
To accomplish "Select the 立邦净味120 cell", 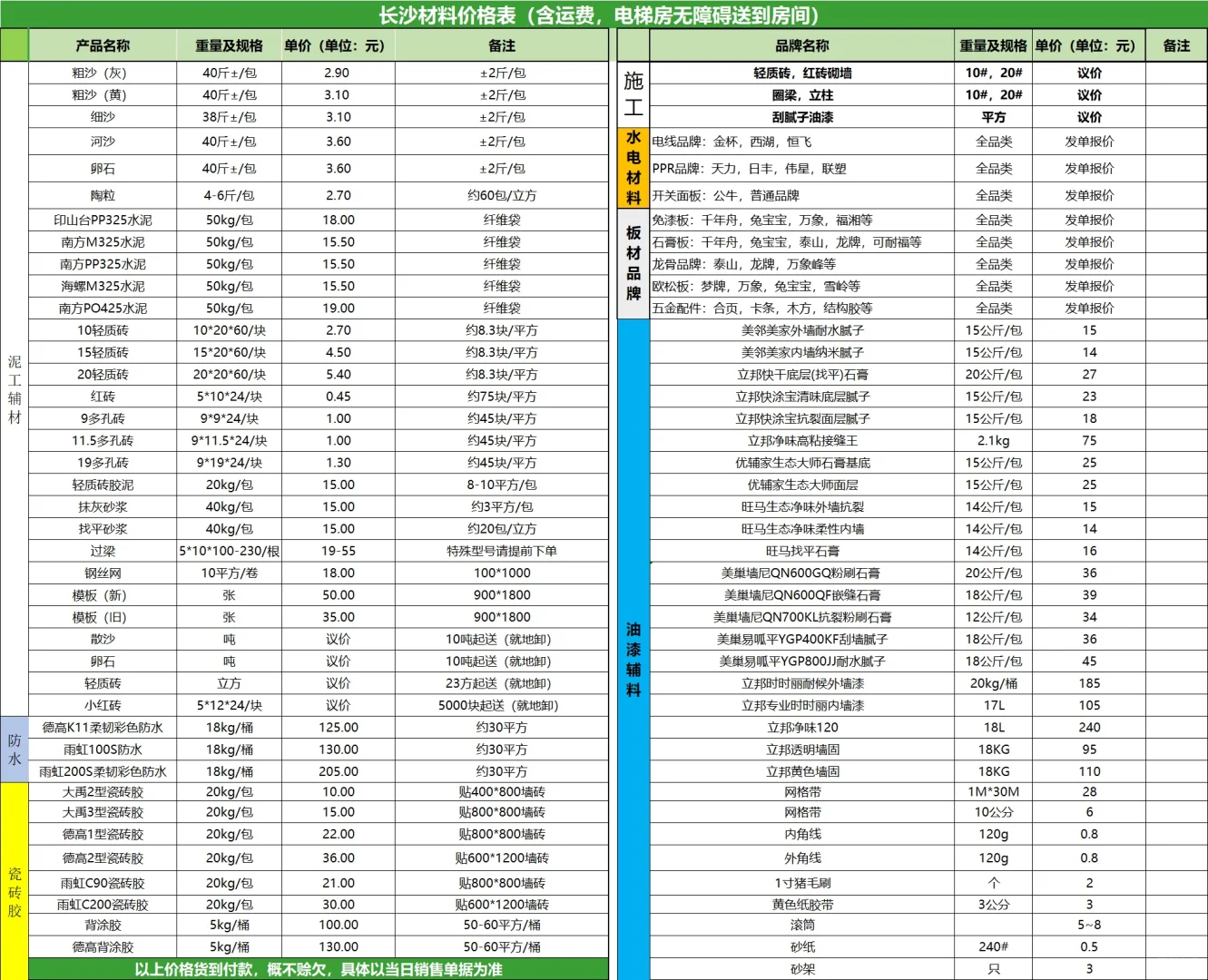I will (802, 727).
